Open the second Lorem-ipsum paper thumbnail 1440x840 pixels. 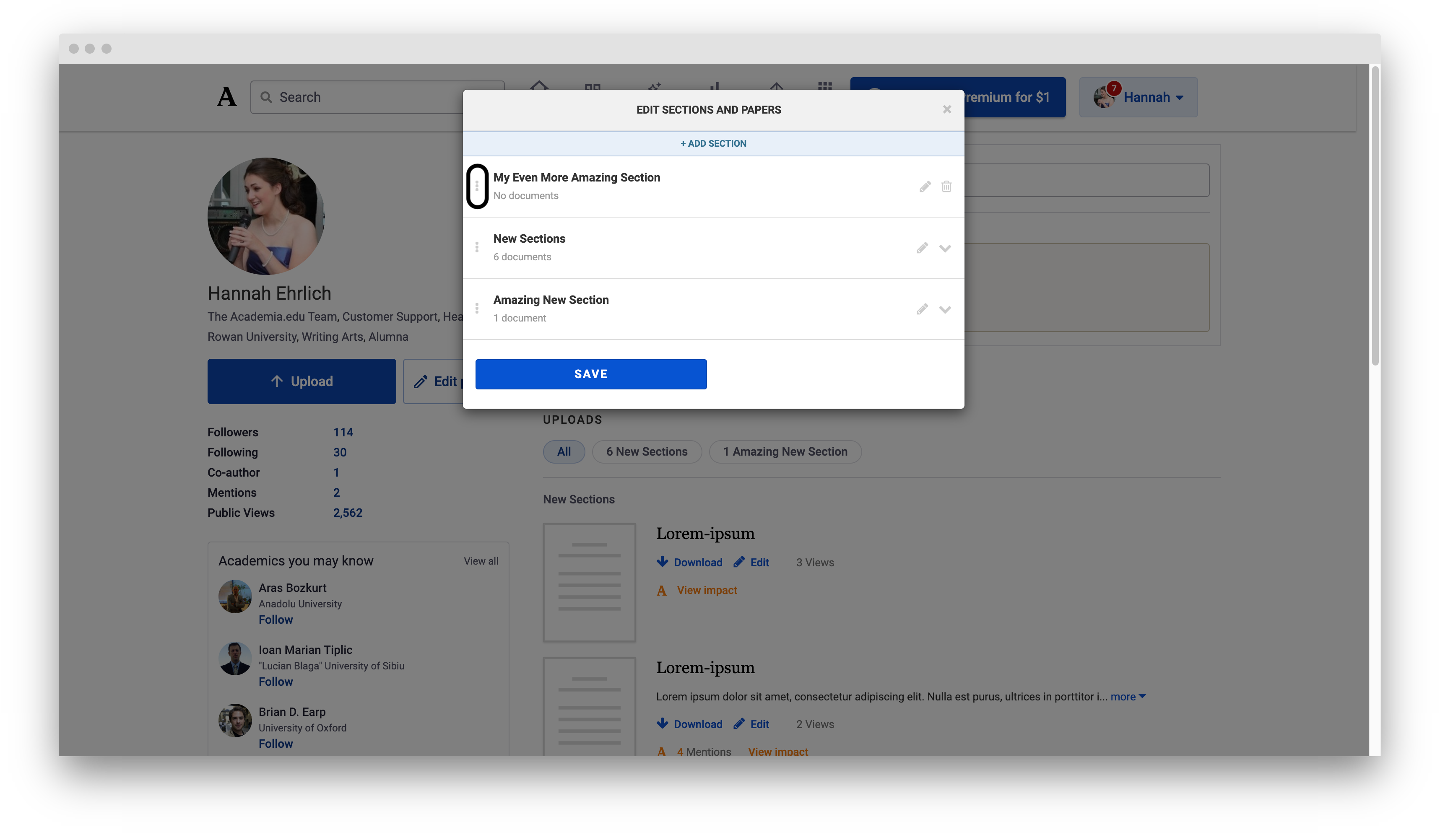pyautogui.click(x=589, y=707)
